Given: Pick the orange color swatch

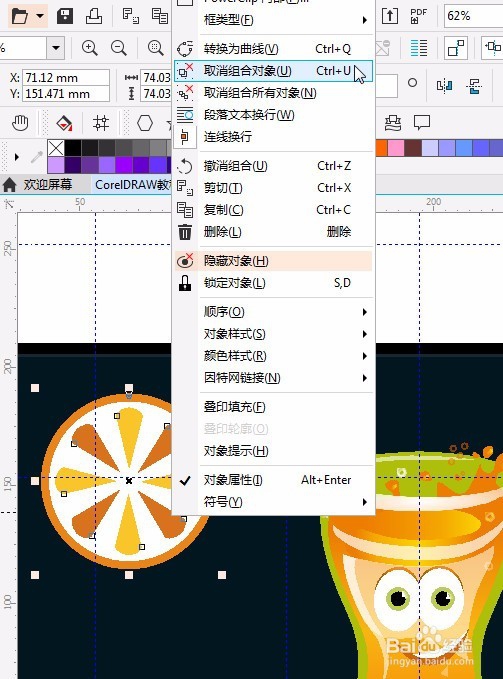Looking at the screenshot, I should pos(381,148).
